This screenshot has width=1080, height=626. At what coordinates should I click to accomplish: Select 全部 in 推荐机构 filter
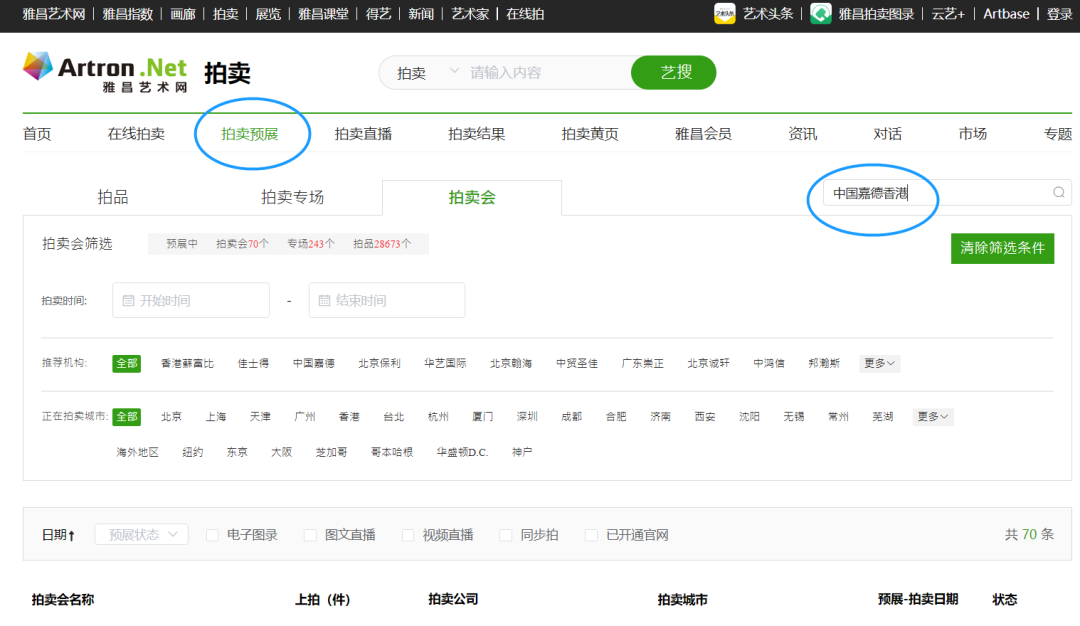click(x=127, y=363)
